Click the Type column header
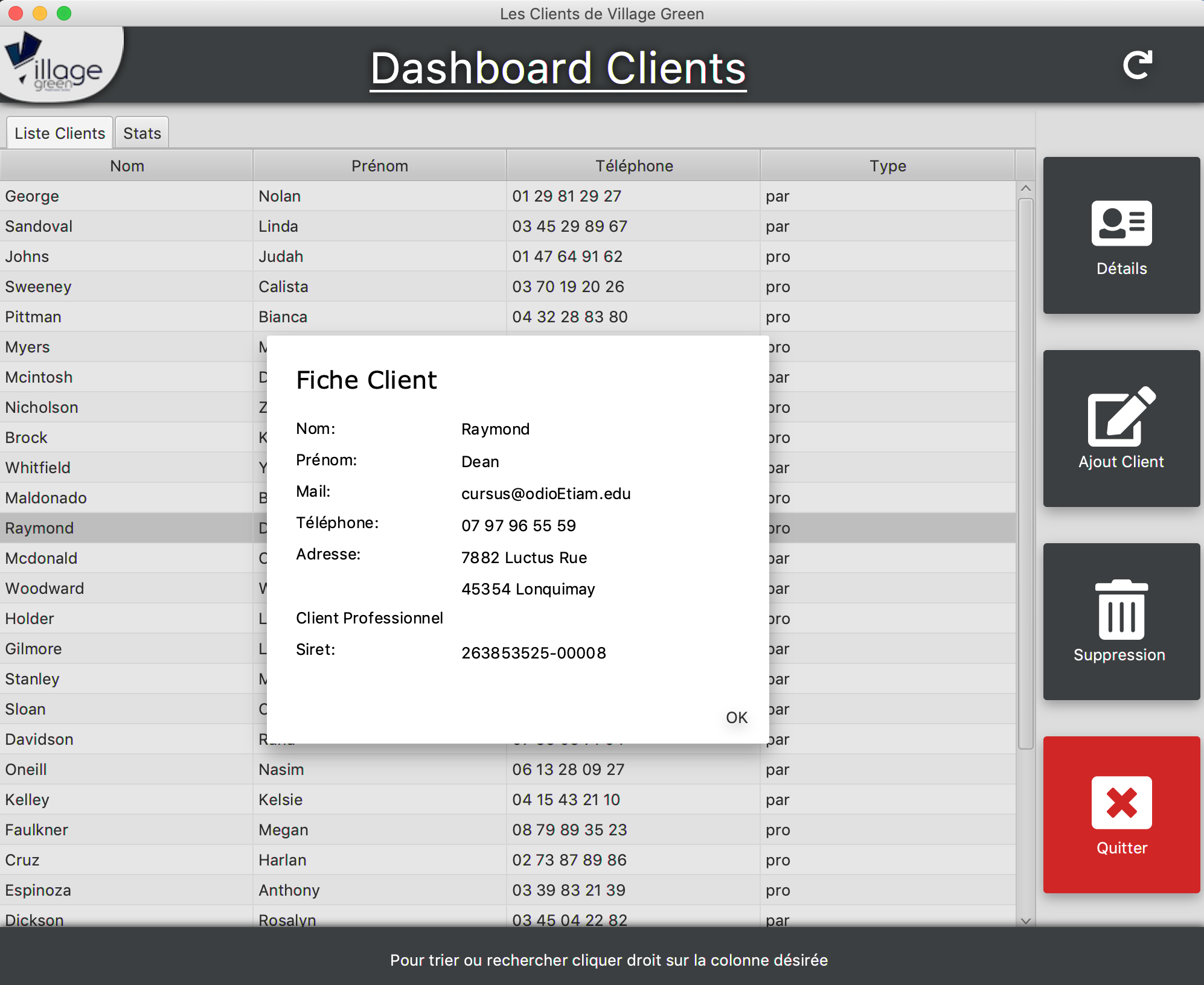Image resolution: width=1204 pixels, height=985 pixels. point(888,165)
